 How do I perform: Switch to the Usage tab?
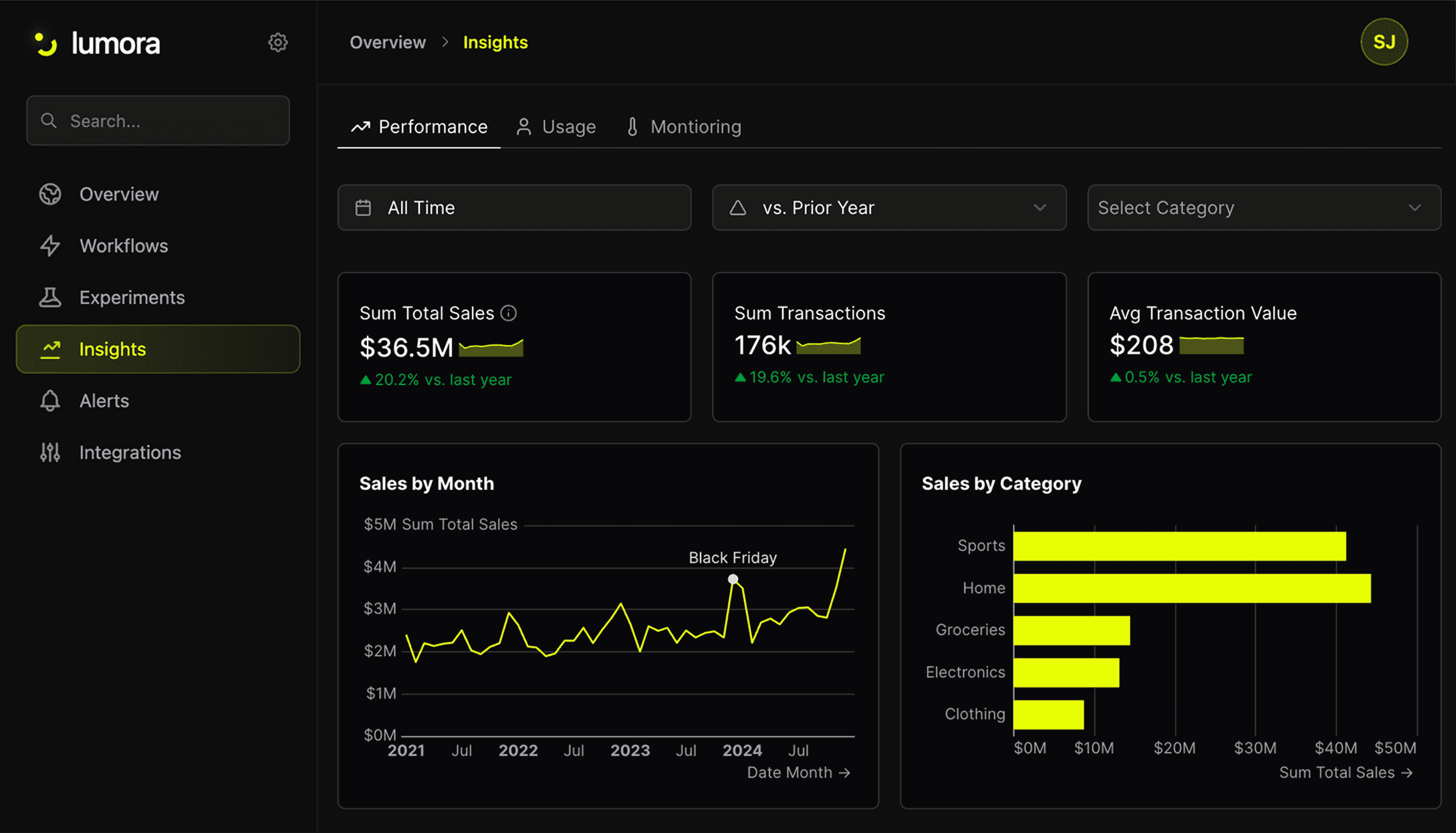pyautogui.click(x=556, y=126)
